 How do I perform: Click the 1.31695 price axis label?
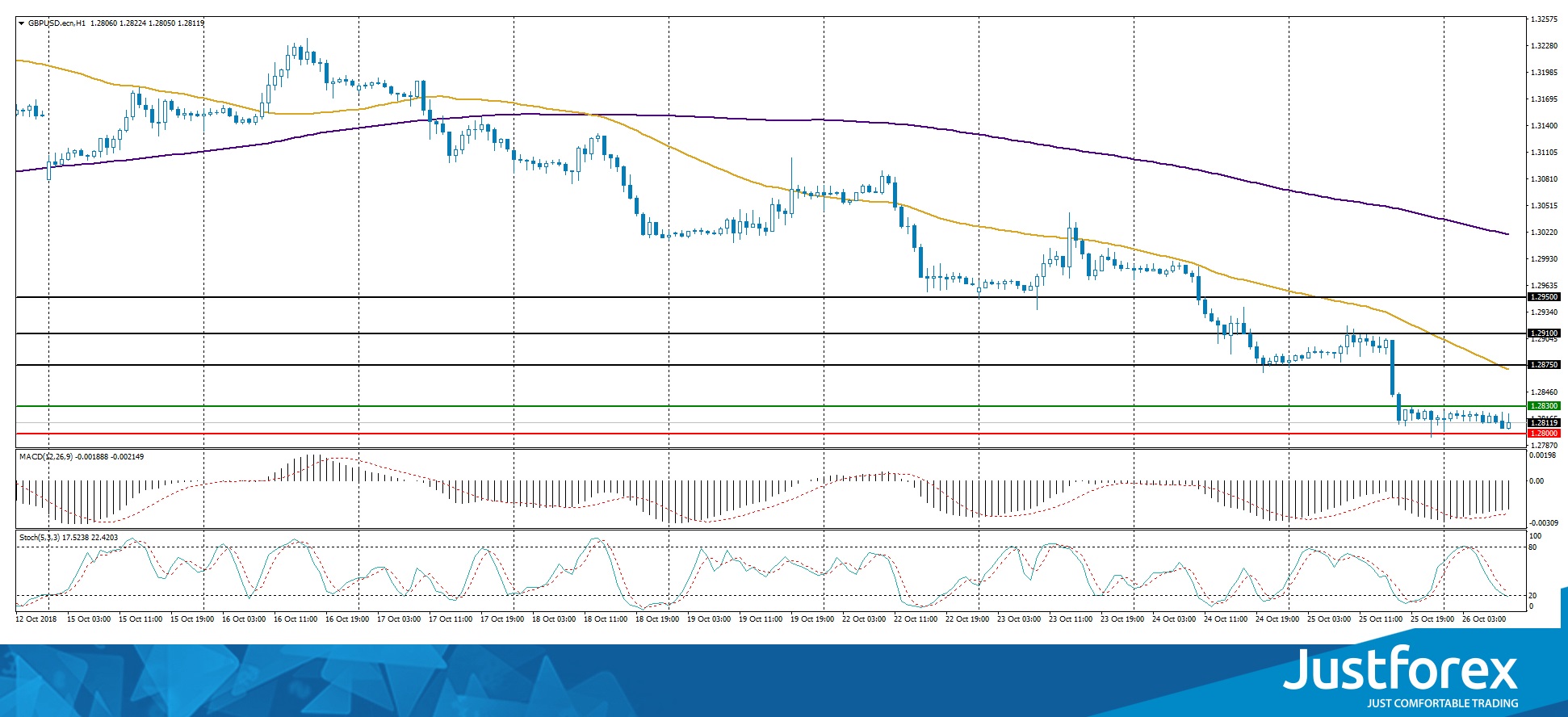pyautogui.click(x=1545, y=99)
